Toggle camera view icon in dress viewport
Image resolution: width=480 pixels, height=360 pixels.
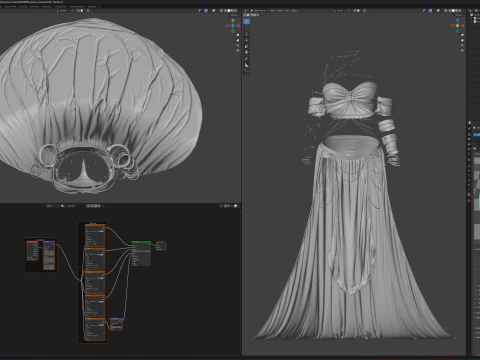tap(462, 45)
